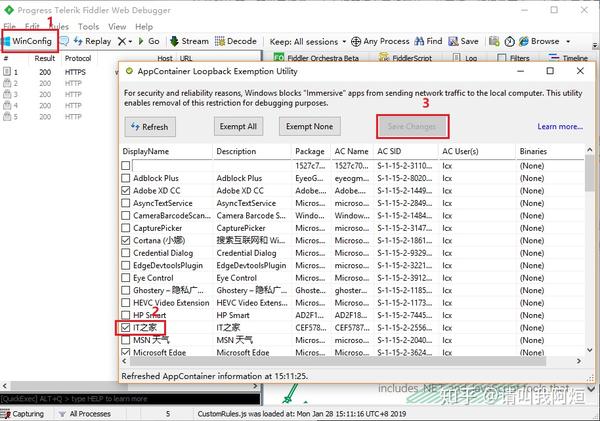Image resolution: width=600 pixels, height=421 pixels.
Task: Click the Protocol column header in sessions
Action: pyautogui.click(x=78, y=59)
